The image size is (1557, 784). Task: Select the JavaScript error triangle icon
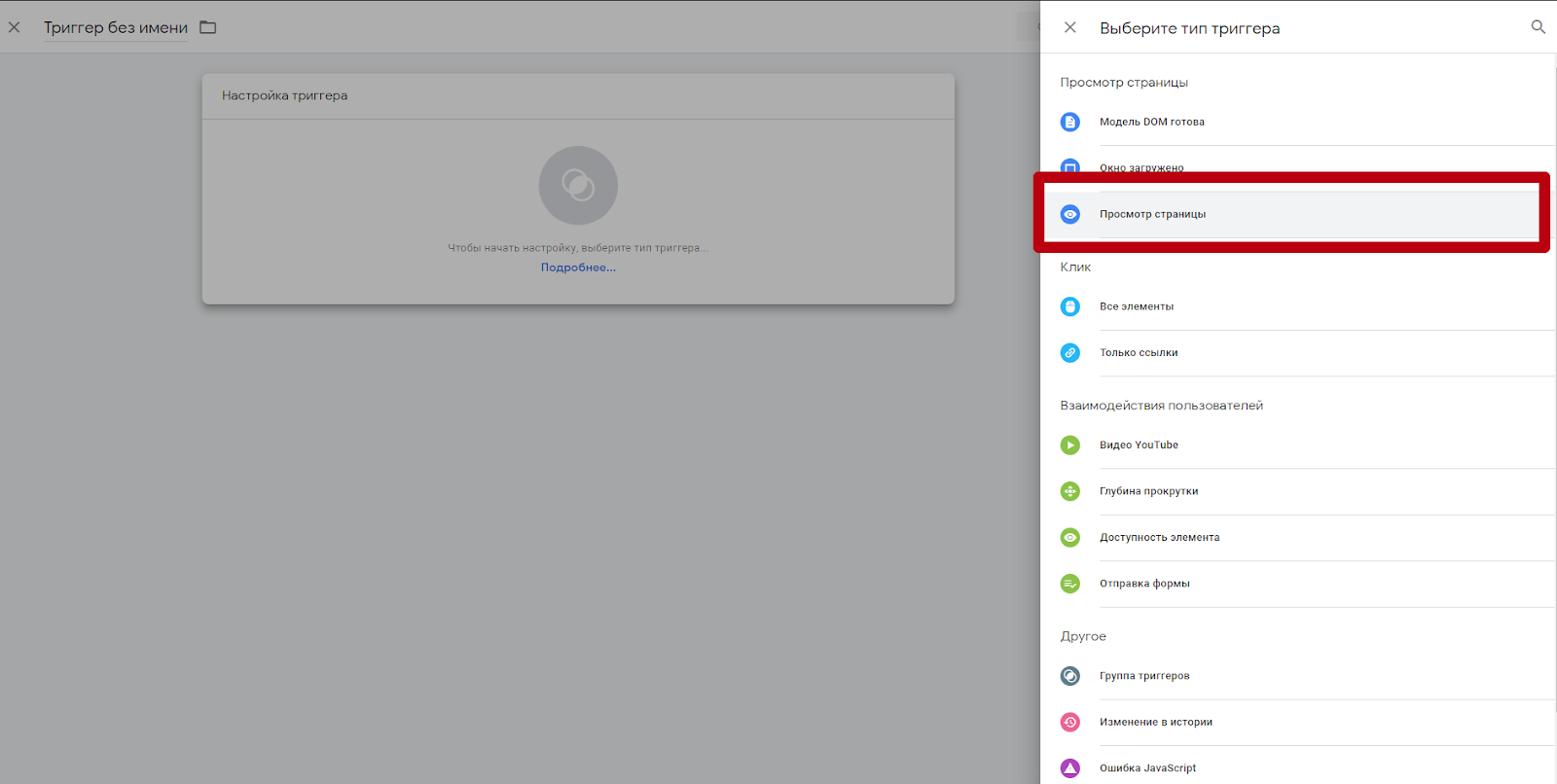coord(1069,767)
